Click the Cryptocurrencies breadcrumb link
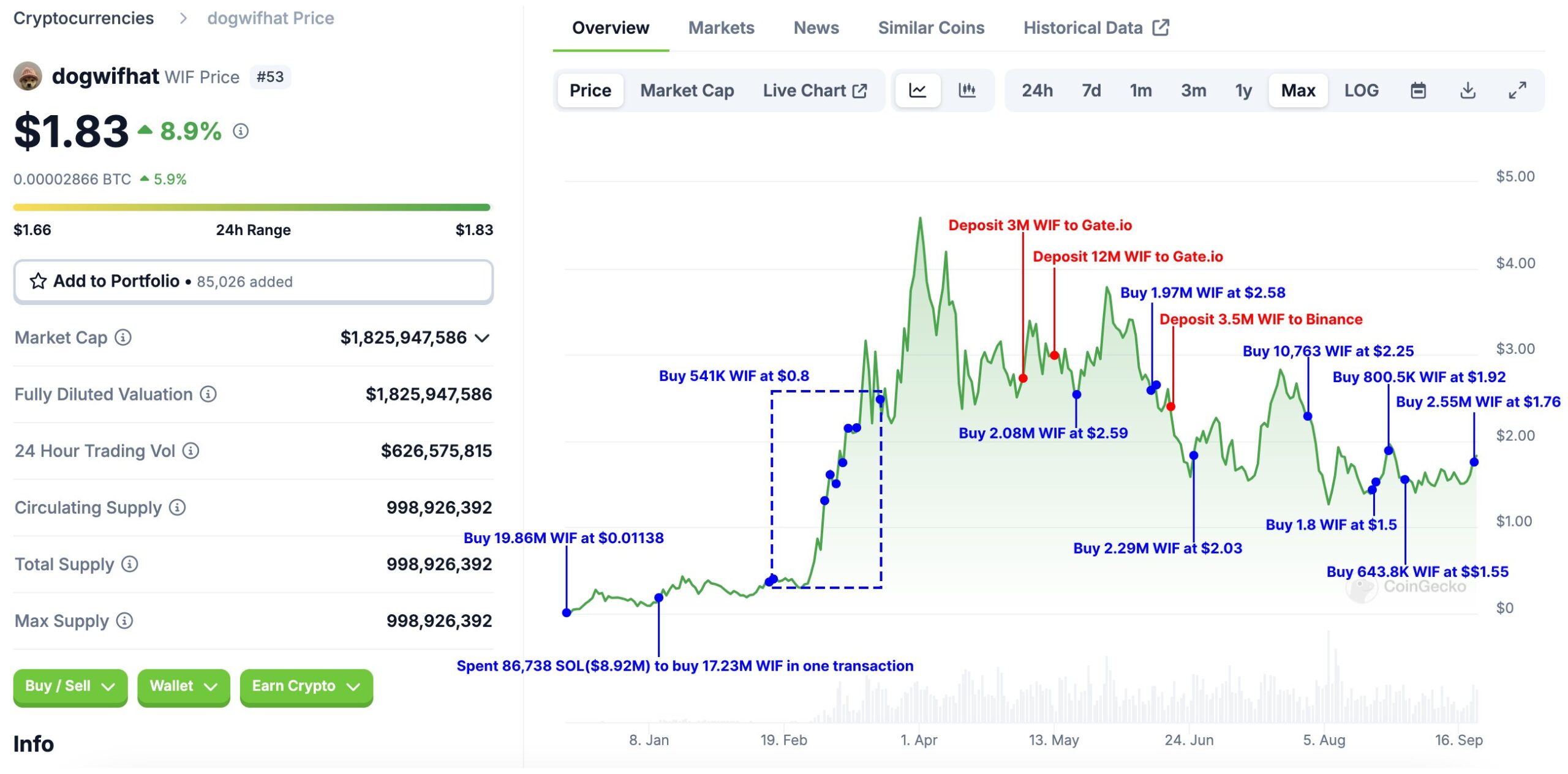The height and width of the screenshot is (774, 1568). point(83,18)
